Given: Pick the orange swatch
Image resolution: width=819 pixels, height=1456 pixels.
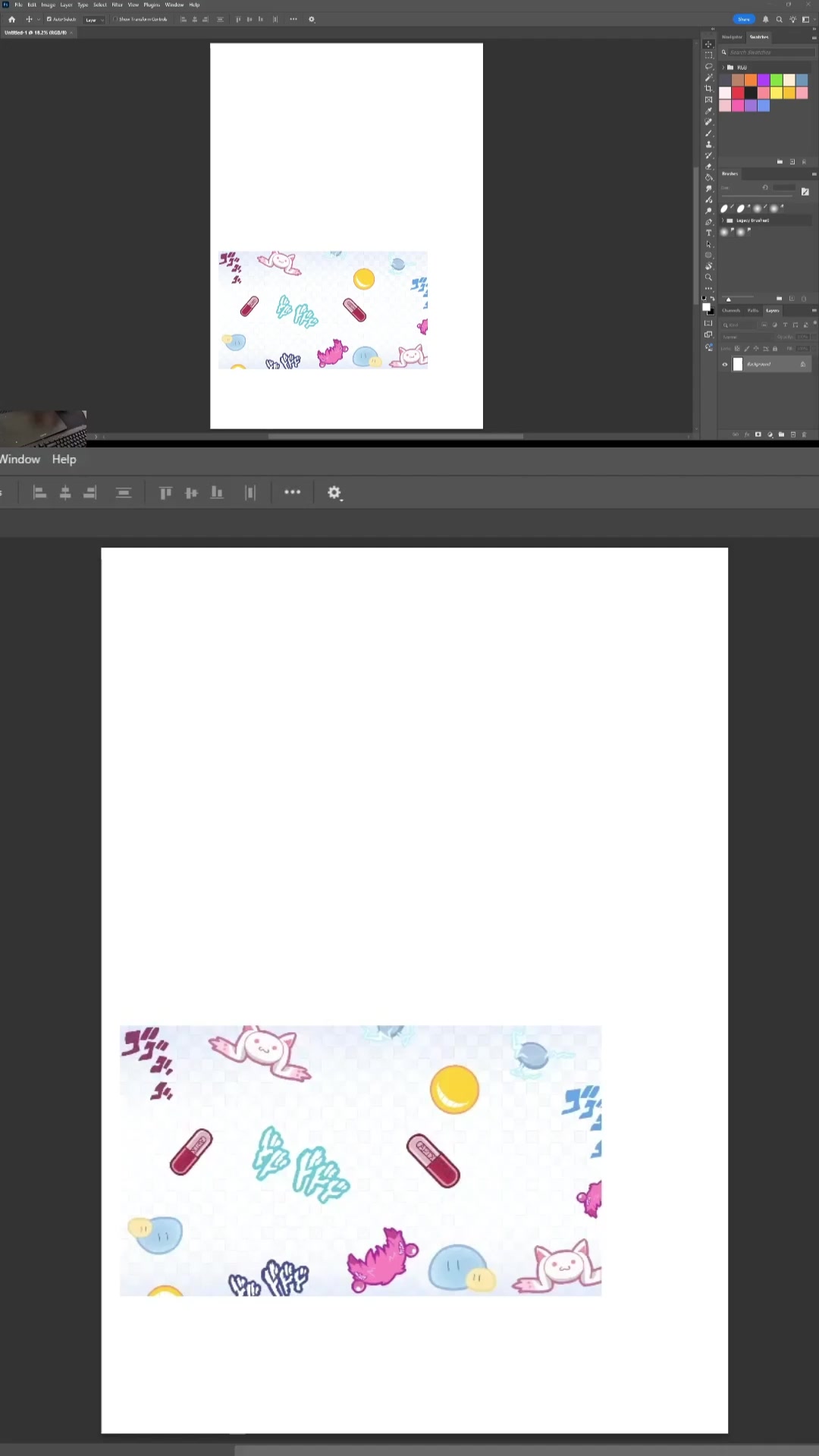Looking at the screenshot, I should click(x=751, y=80).
